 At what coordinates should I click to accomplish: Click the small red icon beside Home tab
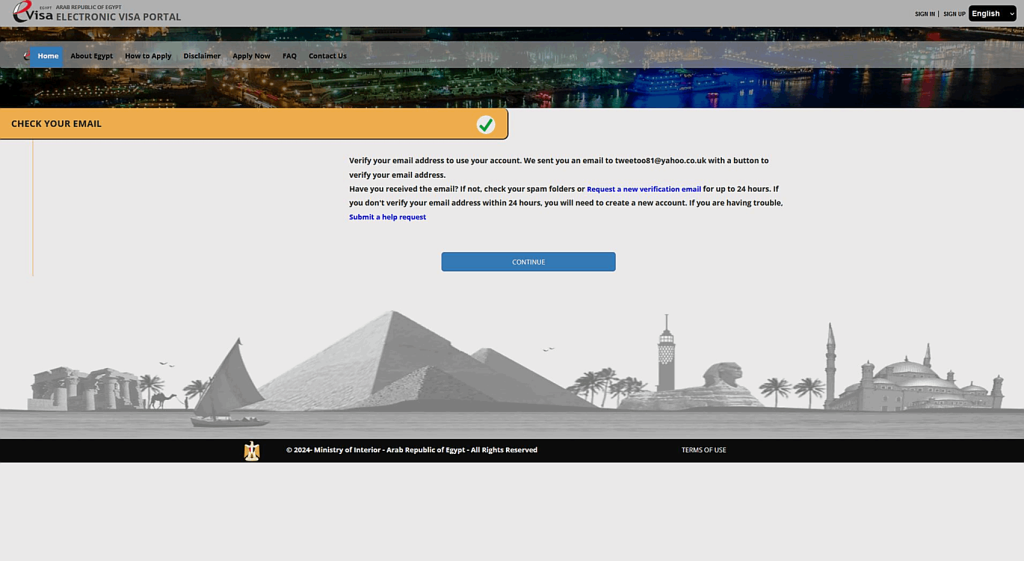point(26,56)
